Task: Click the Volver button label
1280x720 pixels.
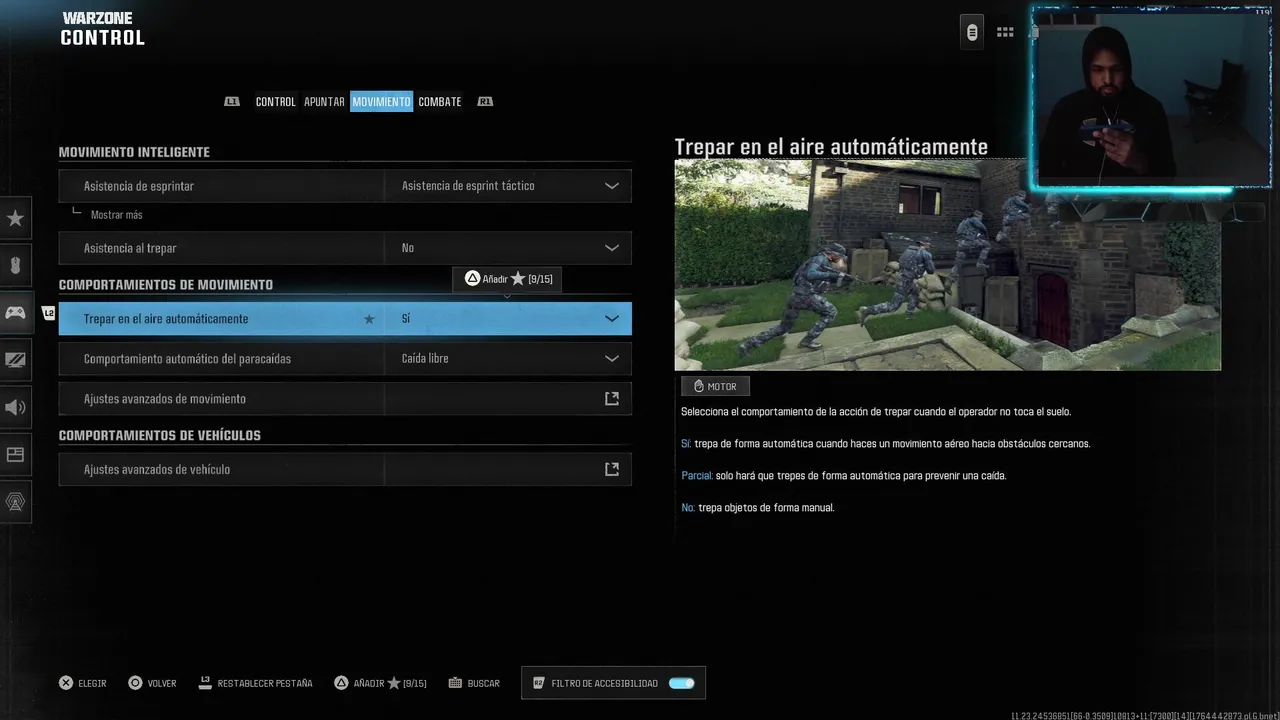Action: coord(162,684)
